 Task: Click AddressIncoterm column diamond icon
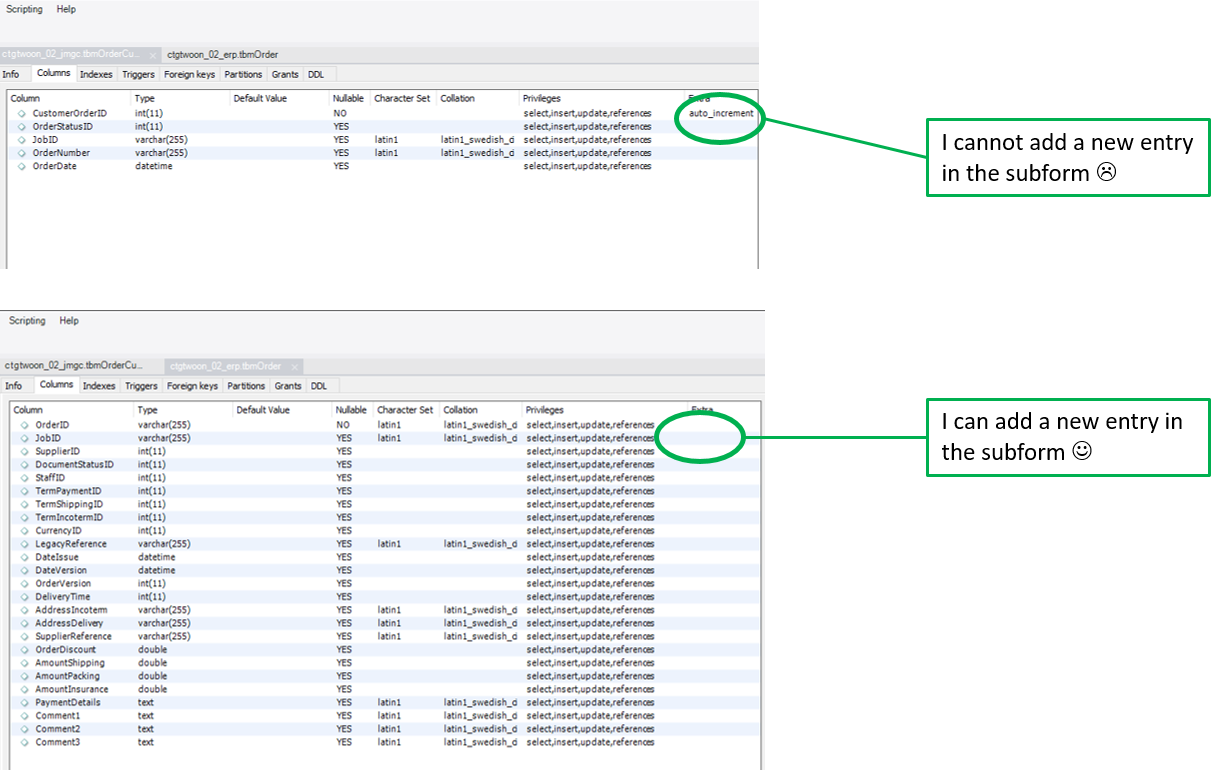(25, 610)
